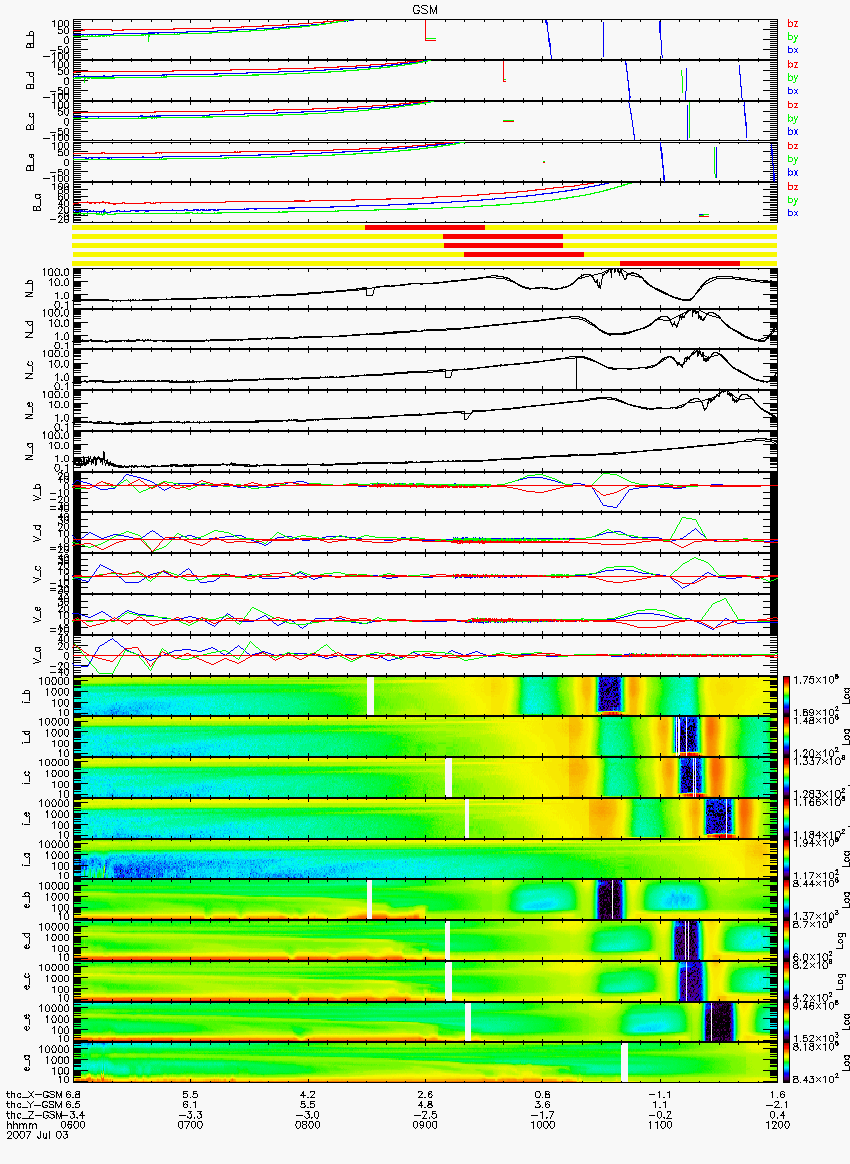Click the color bar beside the i_b spectrogram
The height and width of the screenshot is (1164, 850).
[x=786, y=696]
